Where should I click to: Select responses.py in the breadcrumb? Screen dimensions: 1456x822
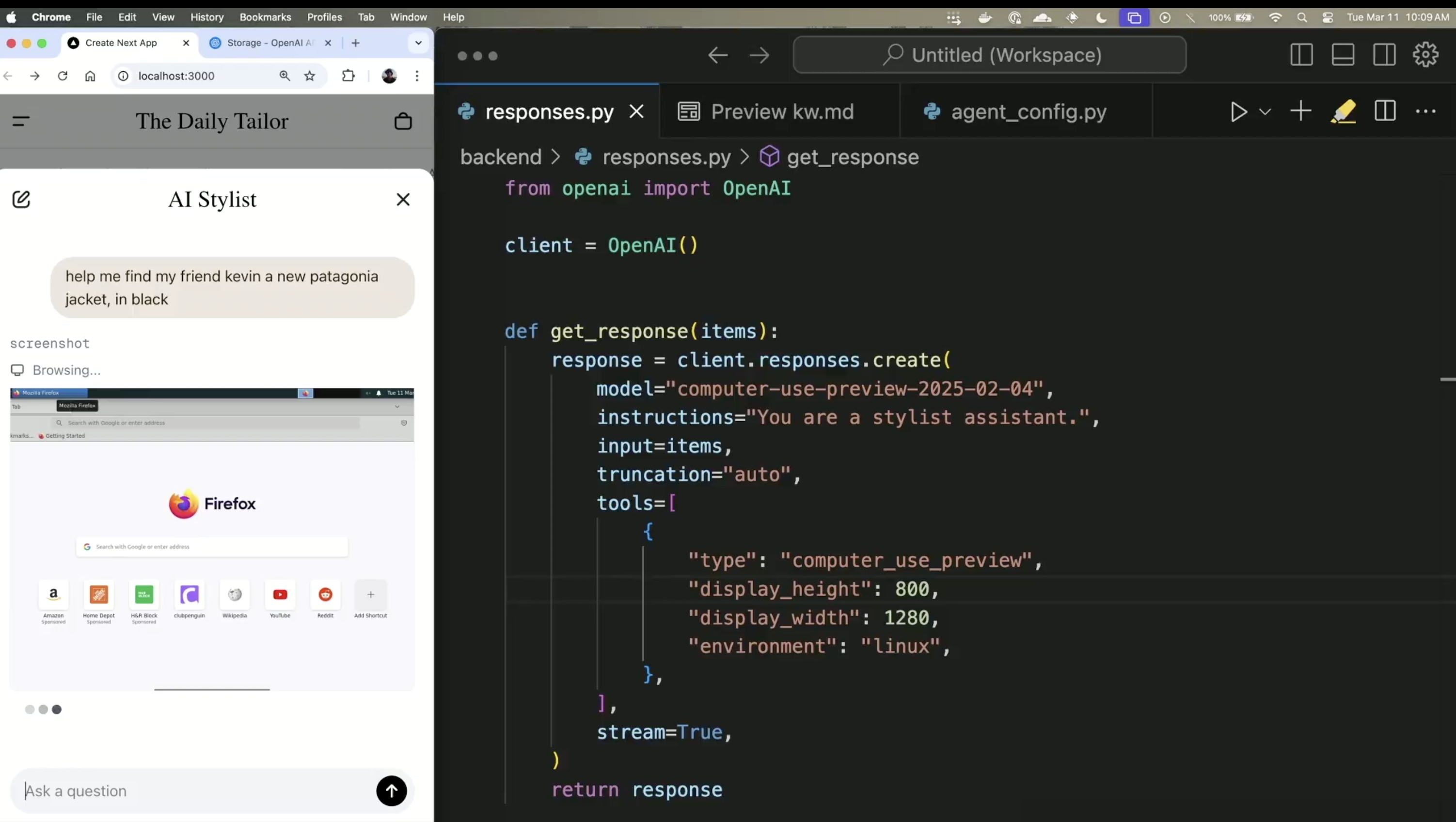pos(666,157)
